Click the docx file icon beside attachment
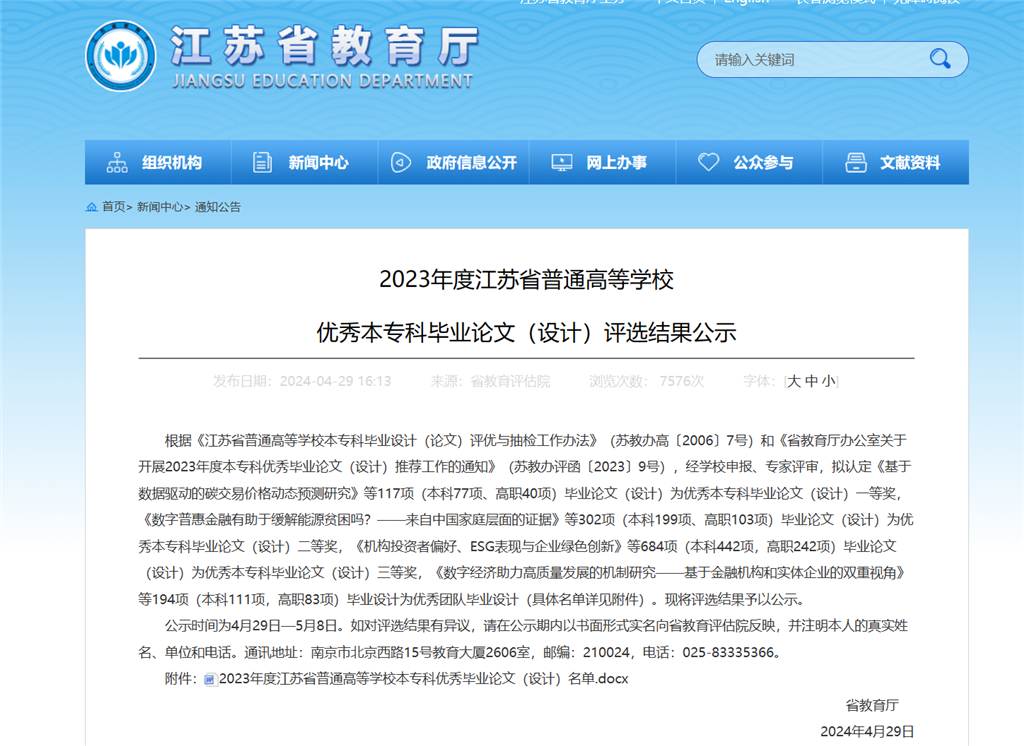Image resolution: width=1024 pixels, height=746 pixels. pyautogui.click(x=210, y=679)
